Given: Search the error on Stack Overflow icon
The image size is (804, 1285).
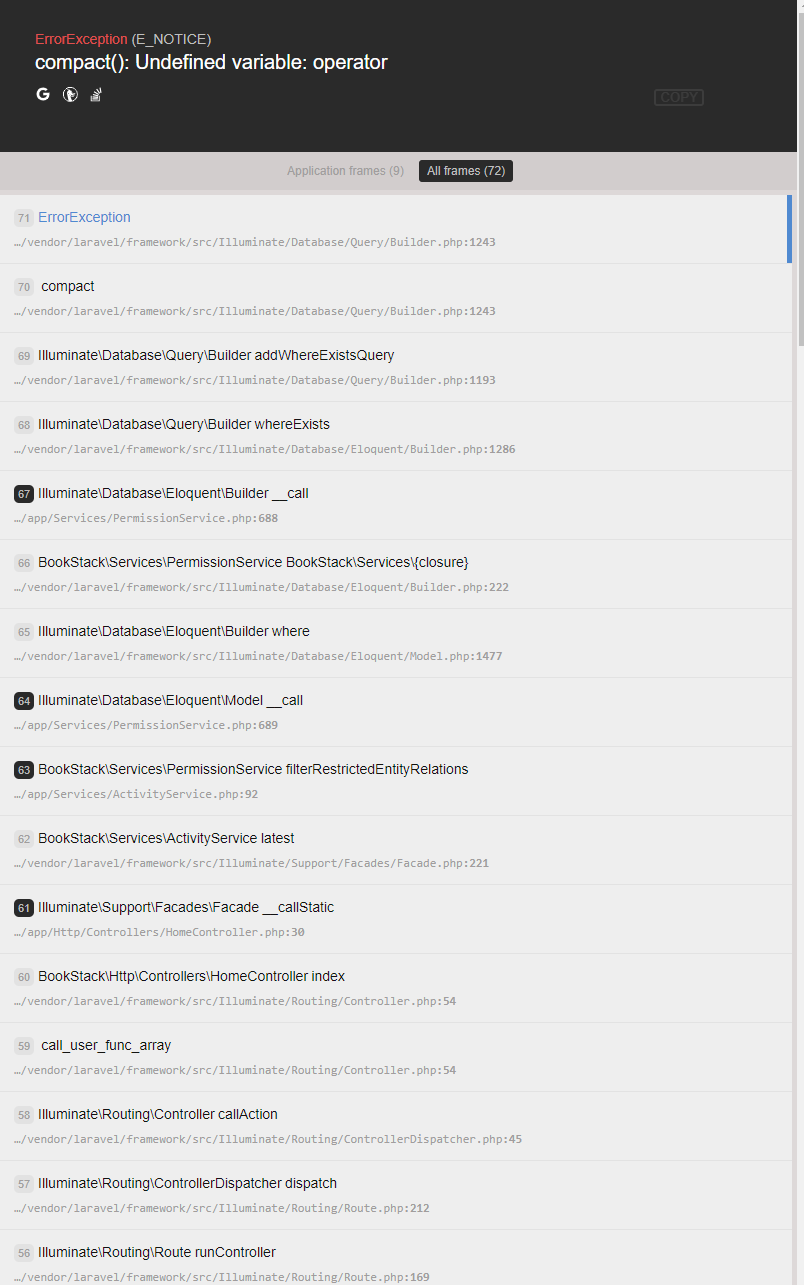Looking at the screenshot, I should tap(97, 95).
